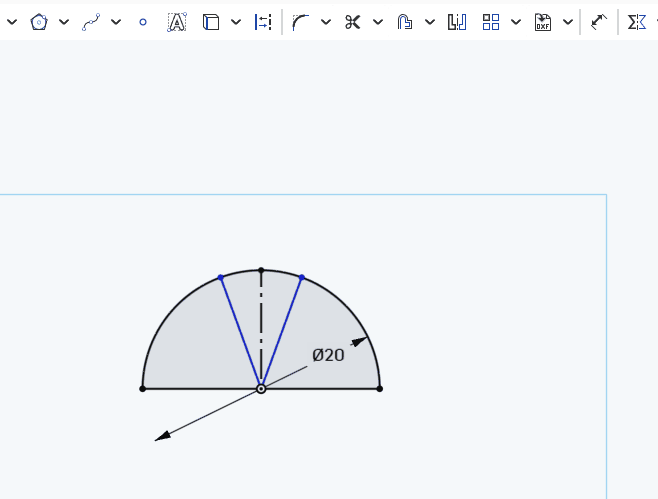Open the Spline tool dropdown arrow
The height and width of the screenshot is (499, 658).
[x=116, y=22]
